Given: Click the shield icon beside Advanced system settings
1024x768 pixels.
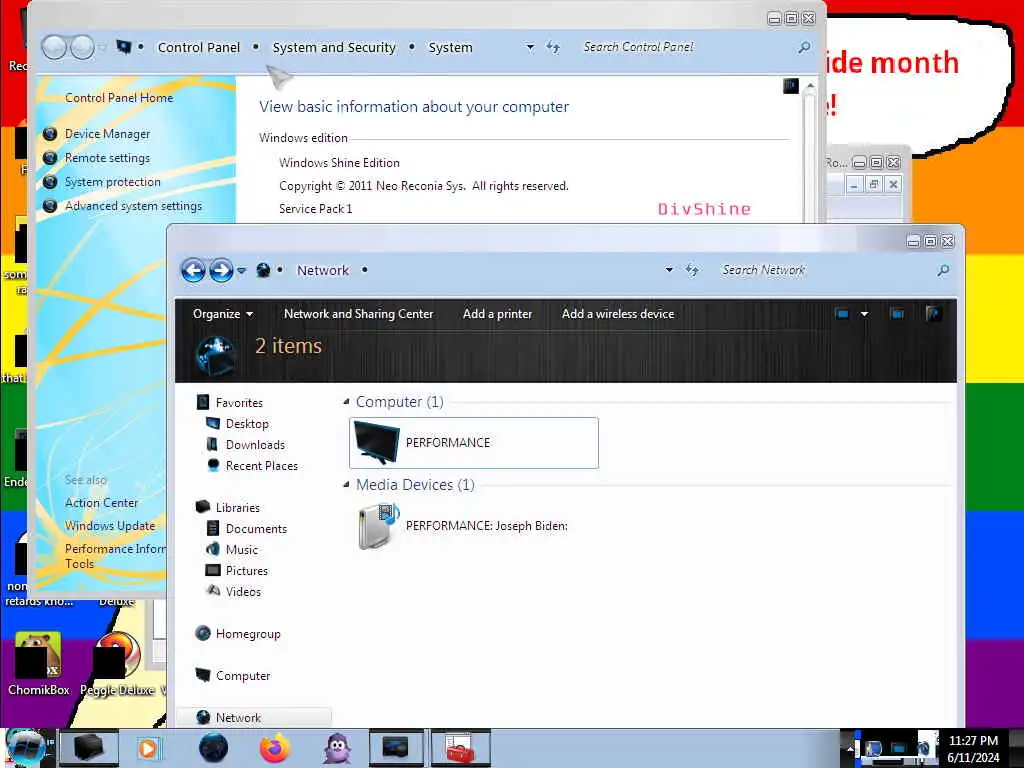Looking at the screenshot, I should tap(50, 206).
